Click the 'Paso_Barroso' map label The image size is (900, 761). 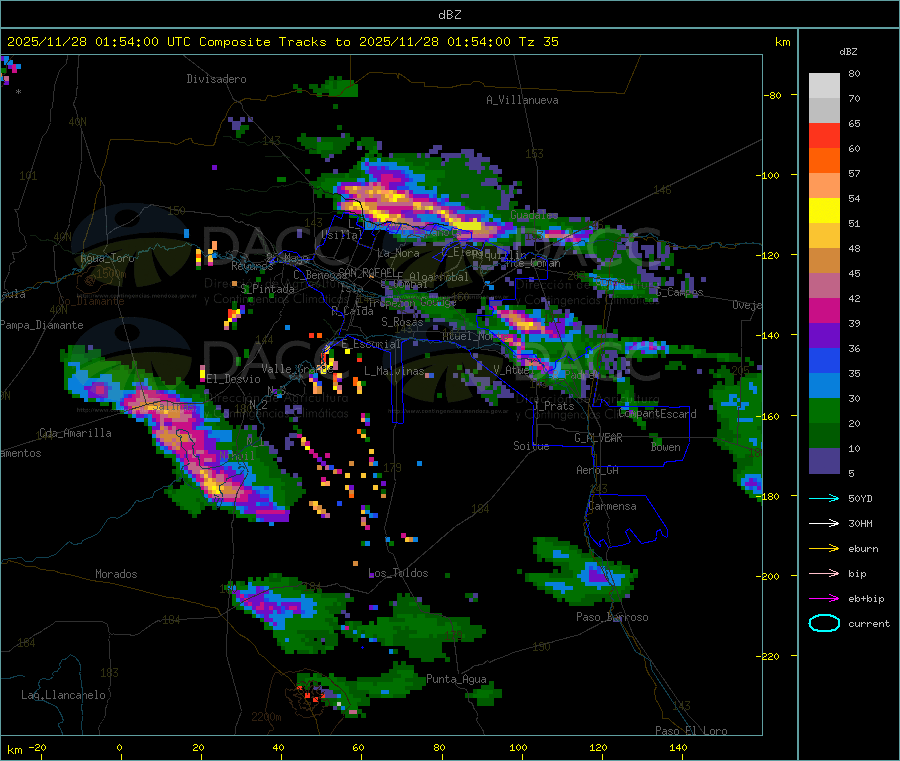click(x=612, y=617)
